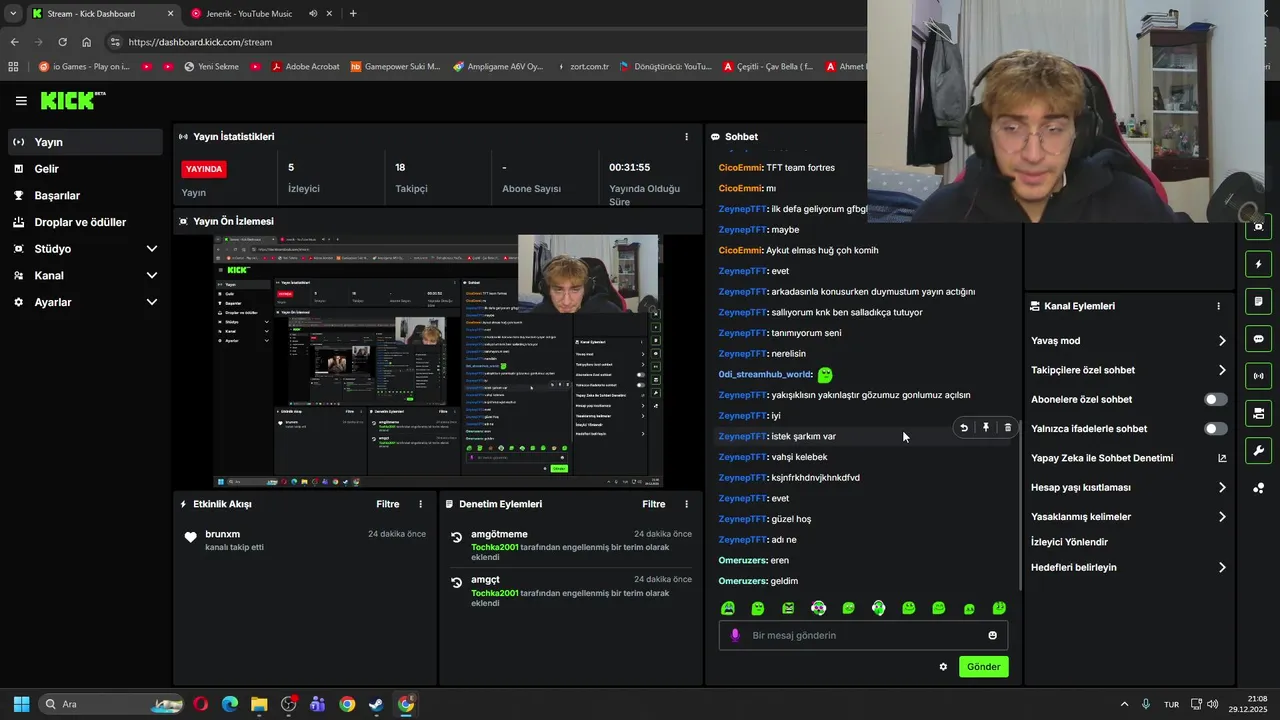Click the reply arrow on the 'istek şarkım var' message
Viewport: 1280px width, 720px height.
click(964, 428)
